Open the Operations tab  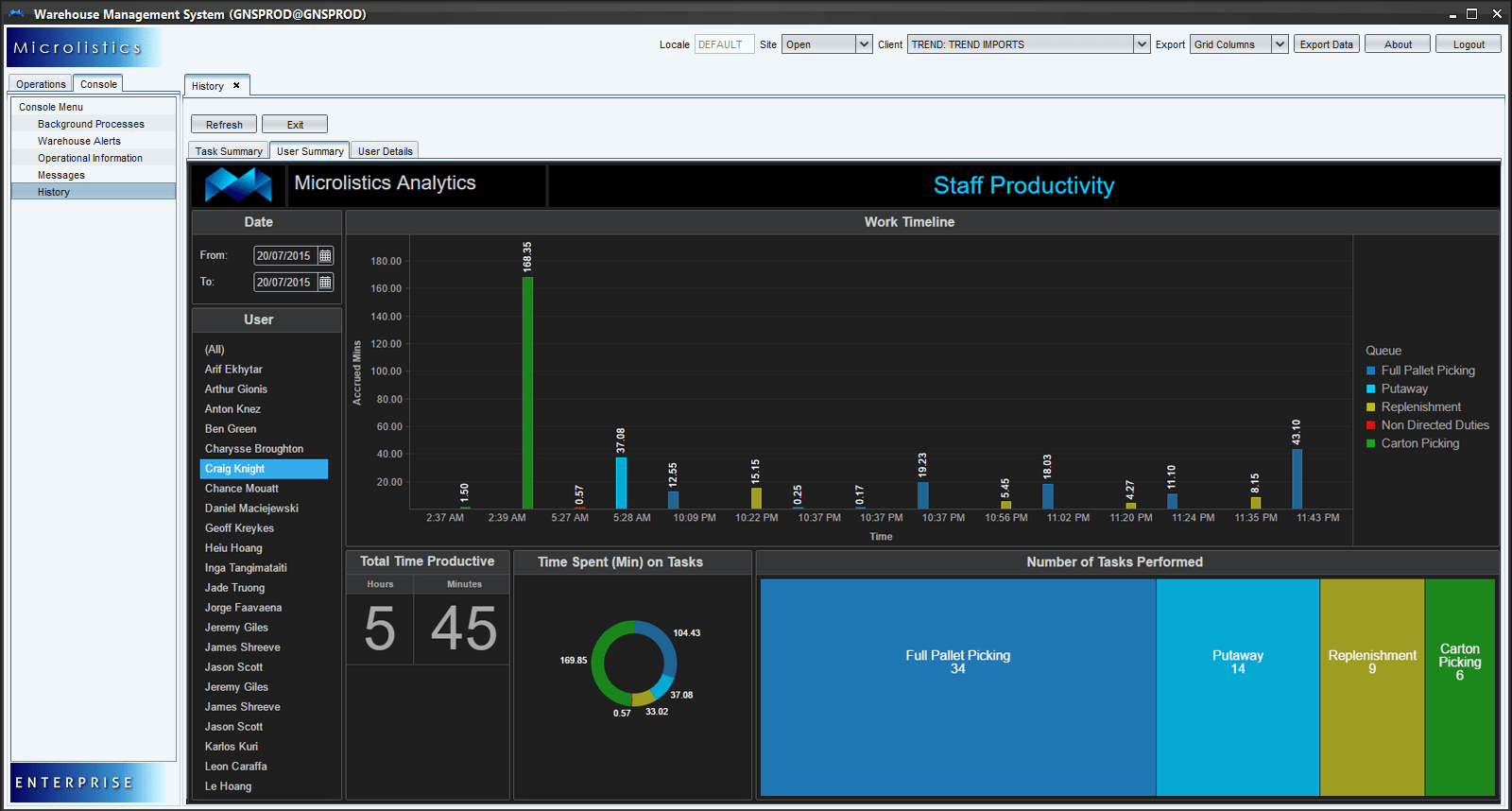[41, 84]
